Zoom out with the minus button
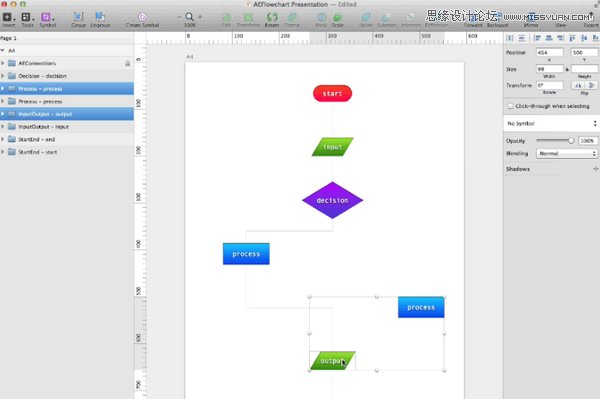This screenshot has width=600, height=399. click(179, 17)
